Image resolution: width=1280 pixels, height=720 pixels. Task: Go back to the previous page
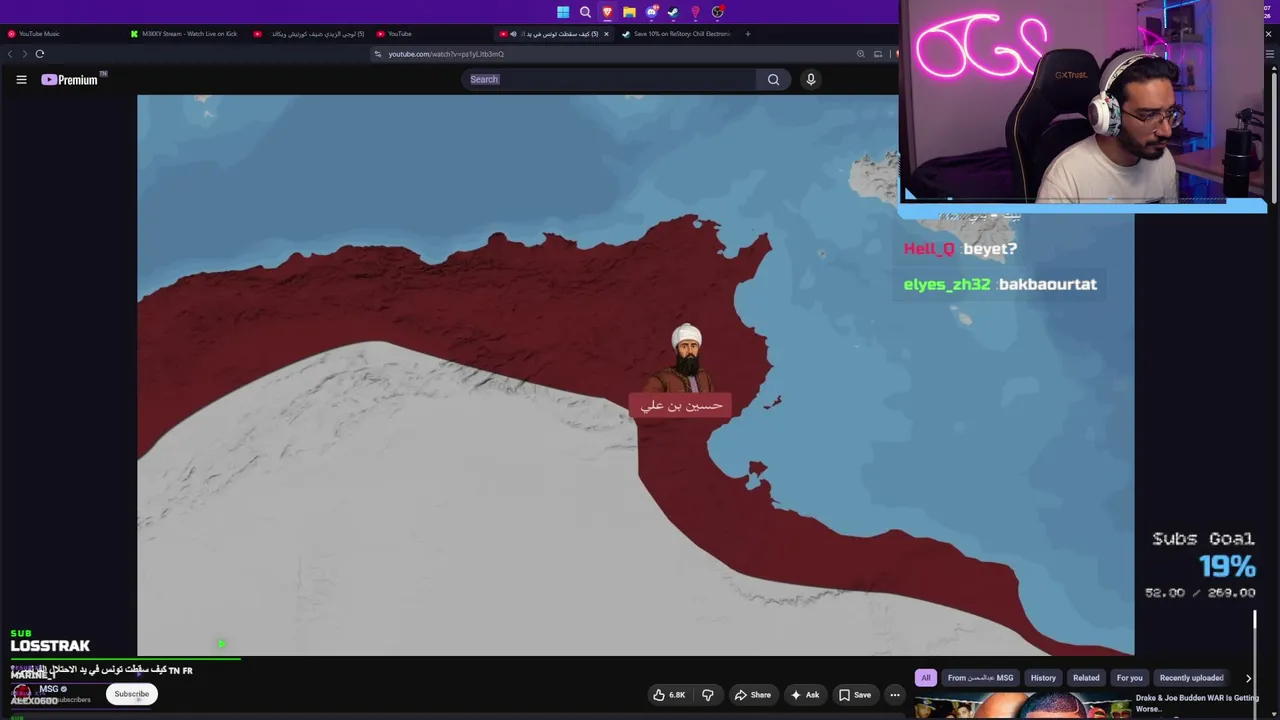click(x=11, y=54)
